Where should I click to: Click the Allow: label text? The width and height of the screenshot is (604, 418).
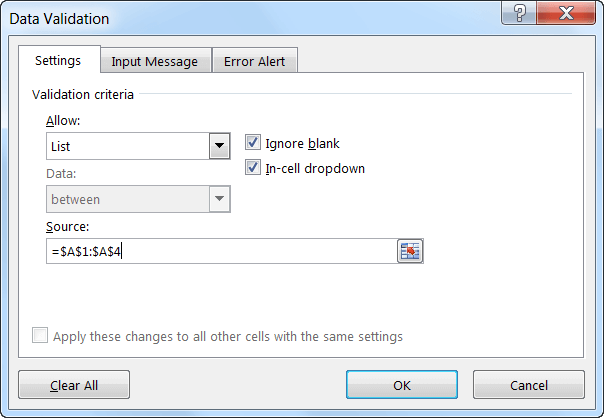(63, 121)
